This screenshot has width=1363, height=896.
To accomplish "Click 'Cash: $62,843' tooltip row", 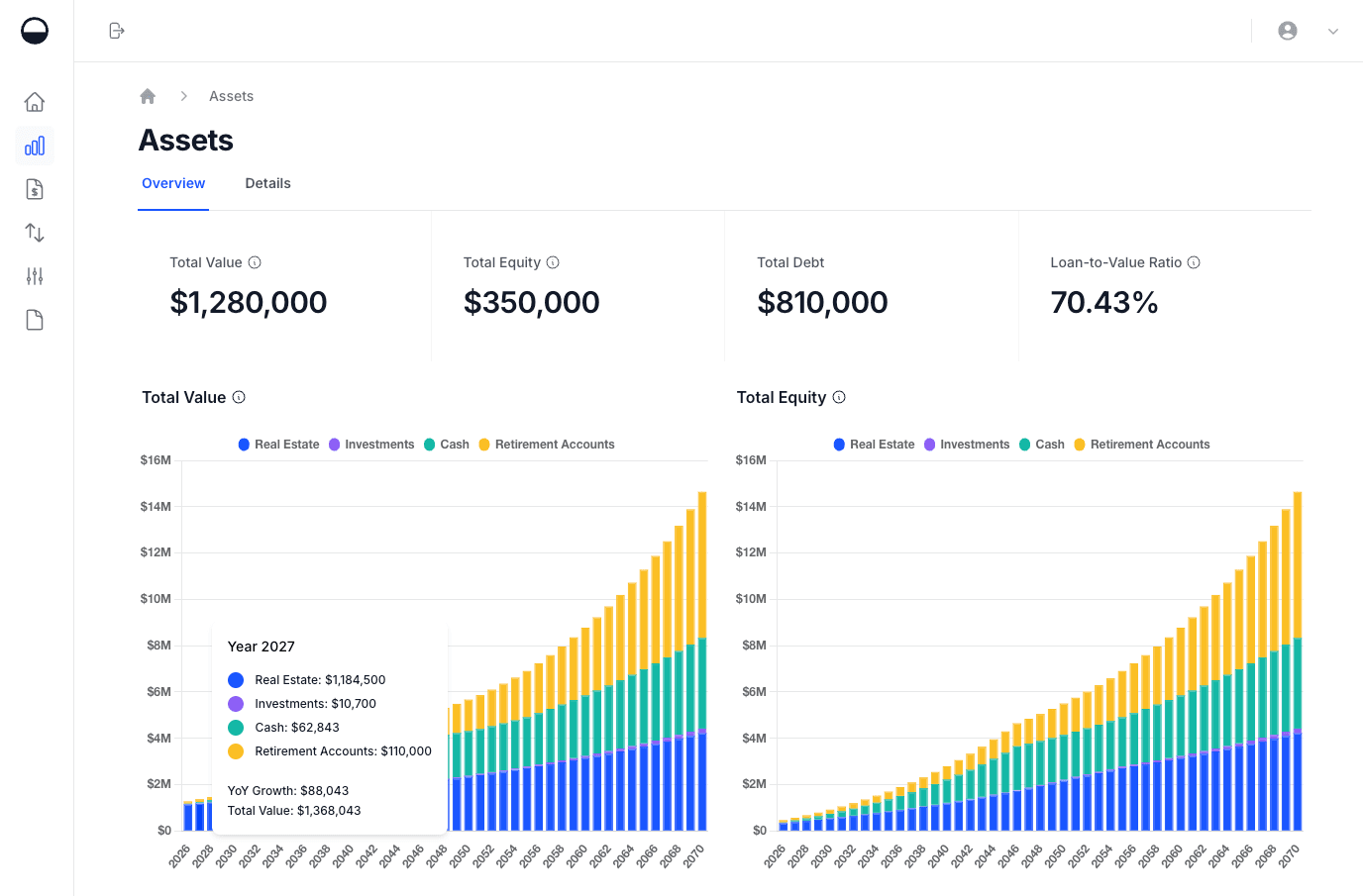I will [284, 728].
